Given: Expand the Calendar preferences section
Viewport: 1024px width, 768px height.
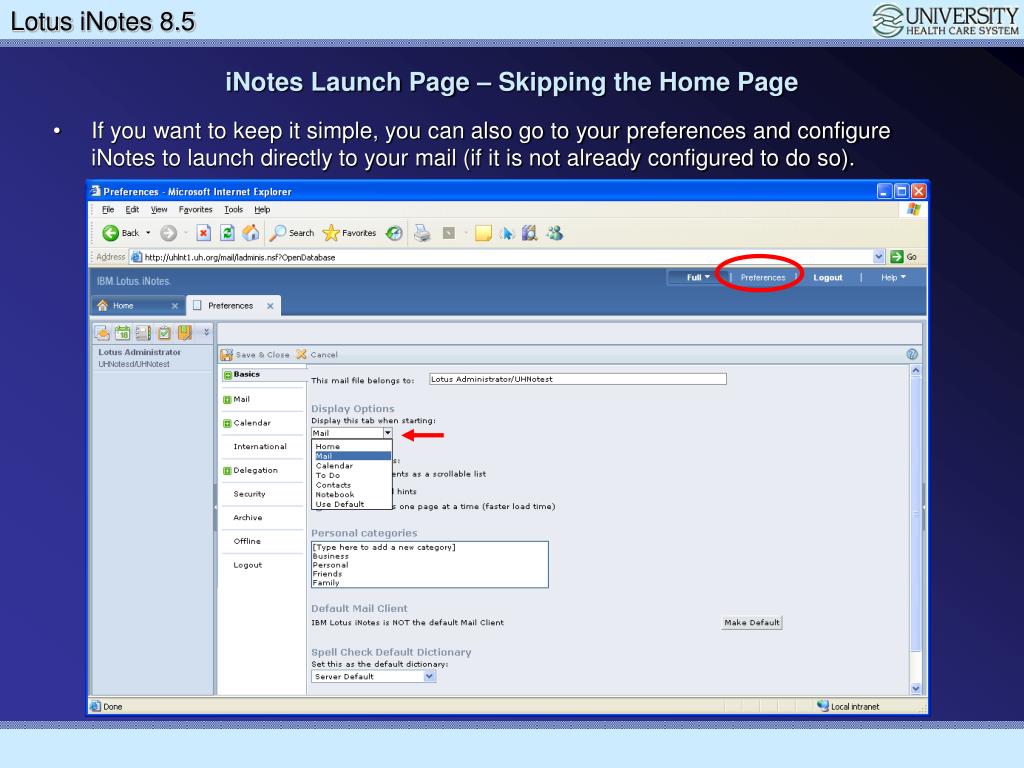Looking at the screenshot, I should (227, 423).
